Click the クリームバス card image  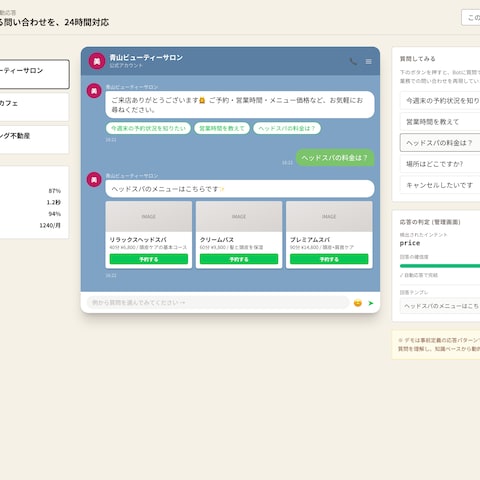(x=239, y=216)
